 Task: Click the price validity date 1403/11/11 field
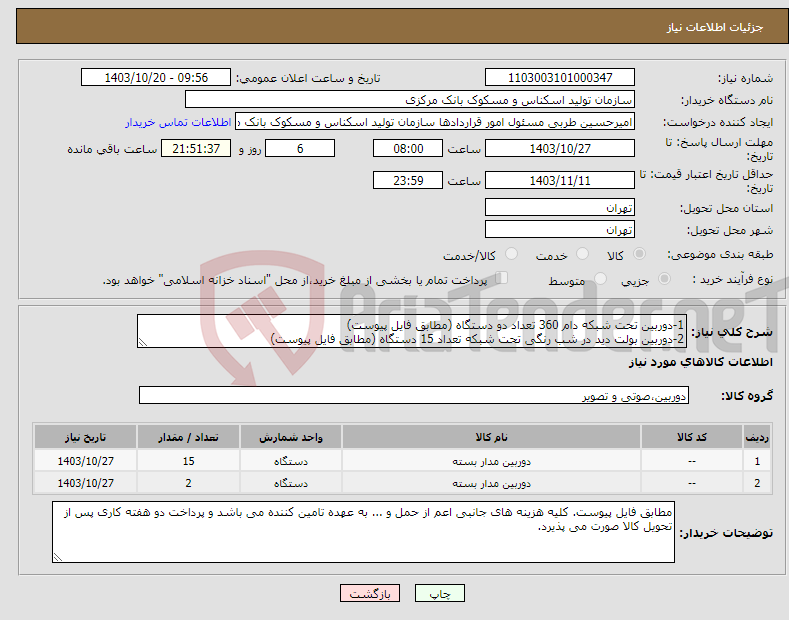pyautogui.click(x=560, y=180)
